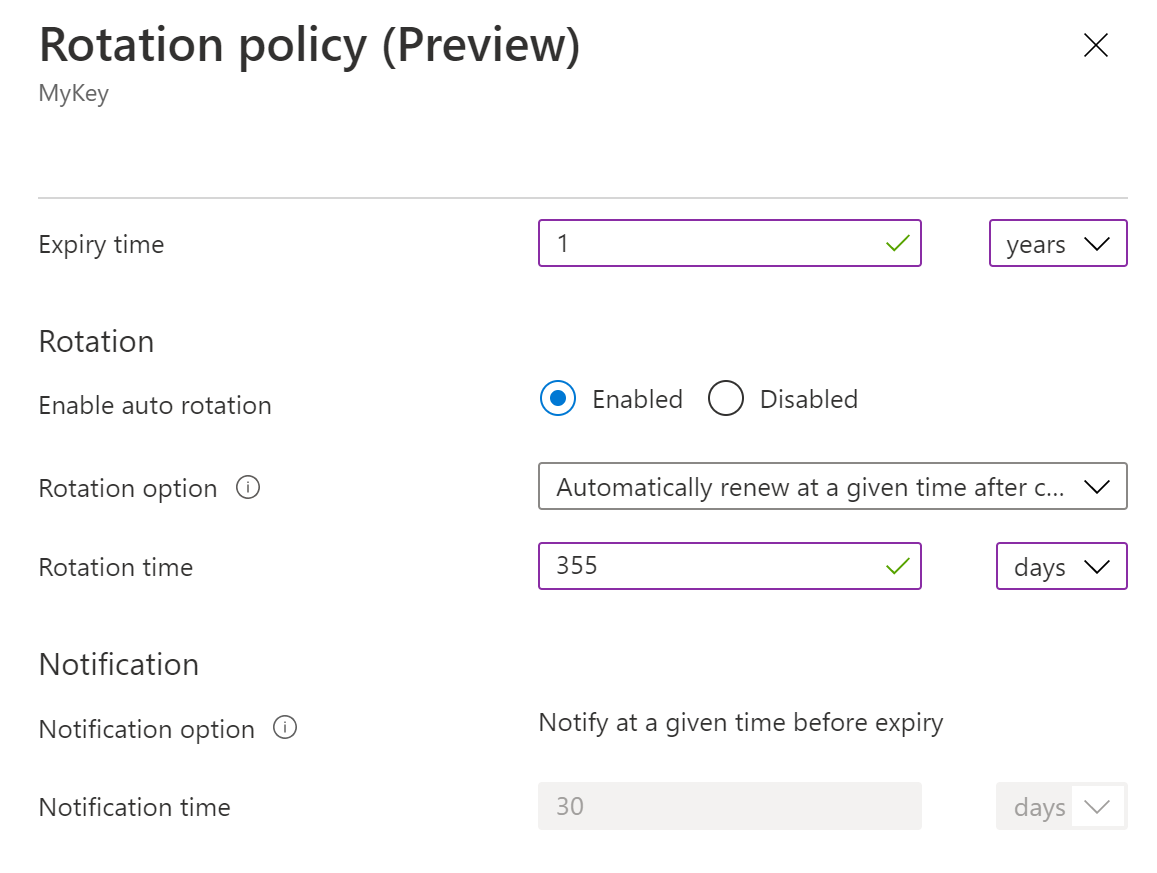Close the Rotation policy panel
This screenshot has height=873, width=1157.
tap(1096, 45)
